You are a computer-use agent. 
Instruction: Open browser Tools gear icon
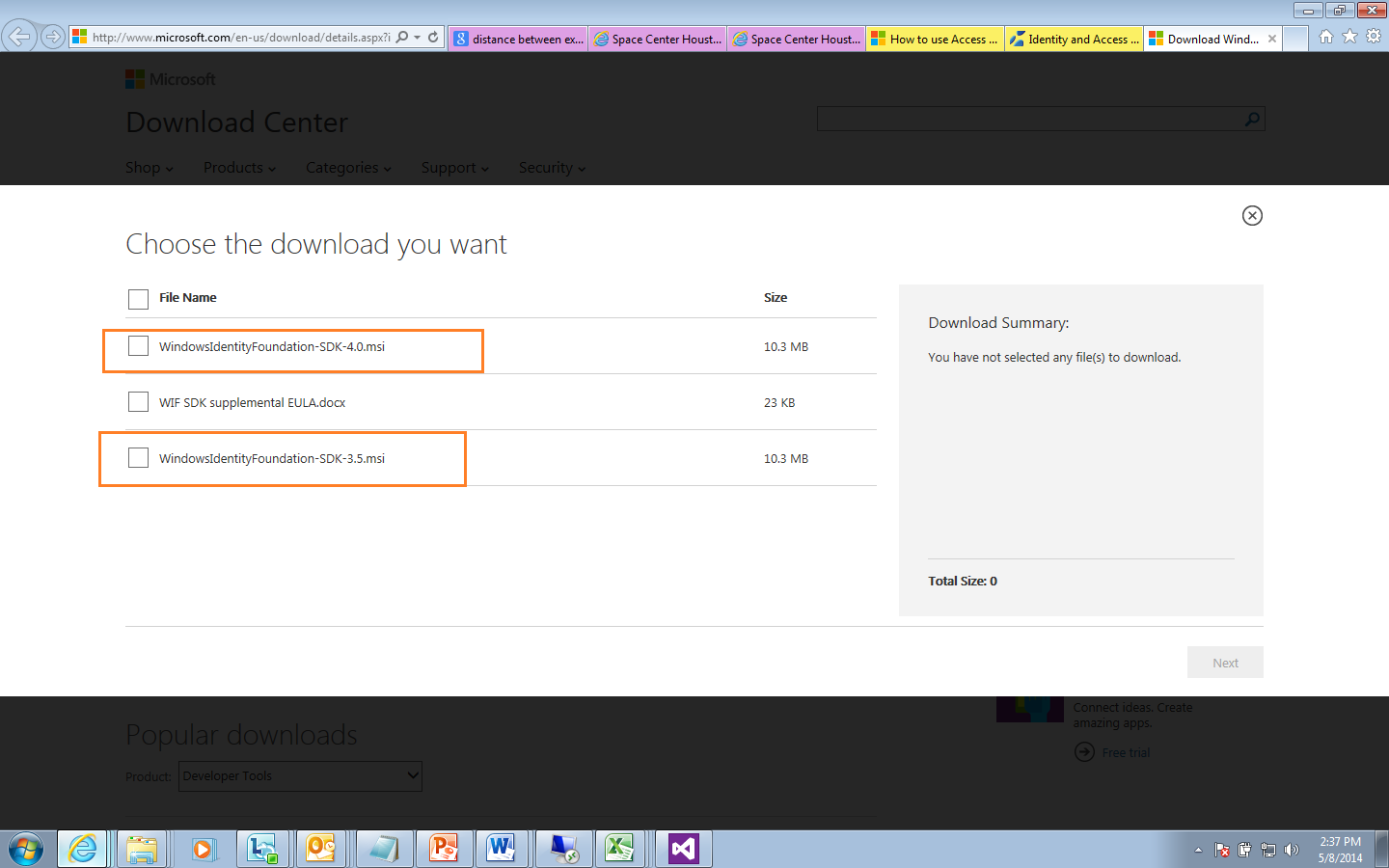(1374, 37)
